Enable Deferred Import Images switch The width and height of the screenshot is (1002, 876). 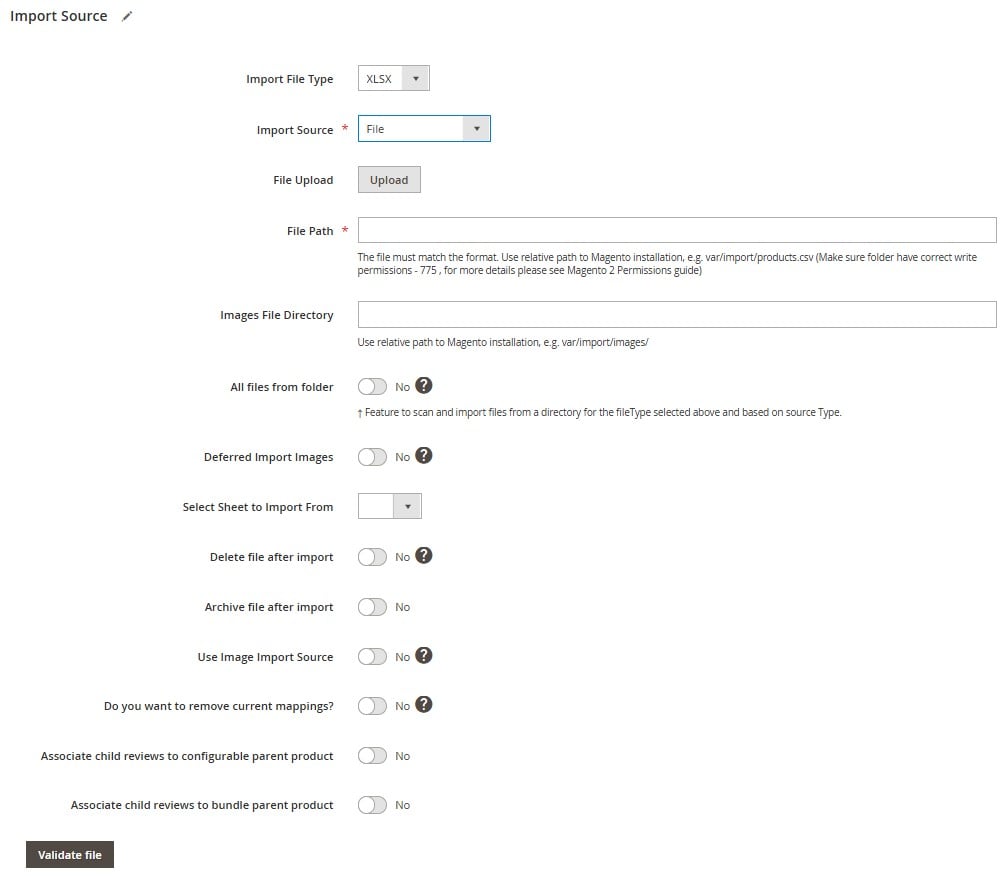(372, 457)
